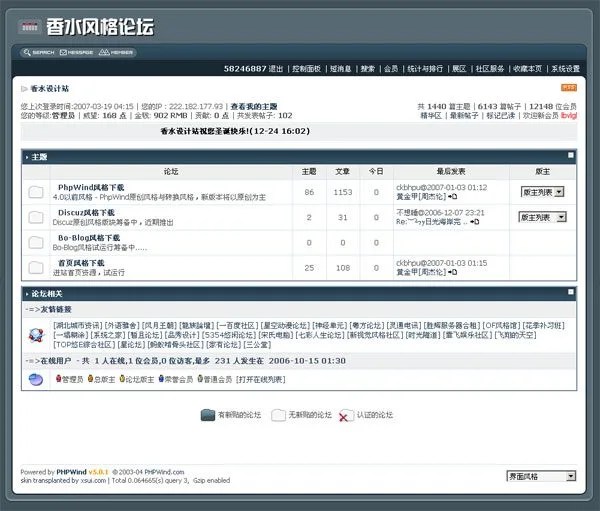Image resolution: width=600 pixels, height=511 pixels.
Task: Open the 界面风格 style selector dropdown
Action: [542, 477]
